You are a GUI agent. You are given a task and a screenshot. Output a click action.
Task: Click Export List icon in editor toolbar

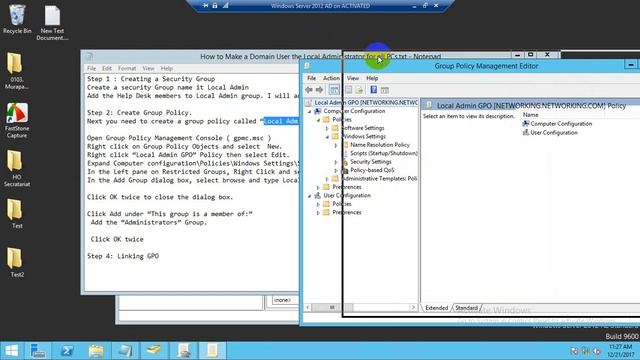click(x=359, y=90)
